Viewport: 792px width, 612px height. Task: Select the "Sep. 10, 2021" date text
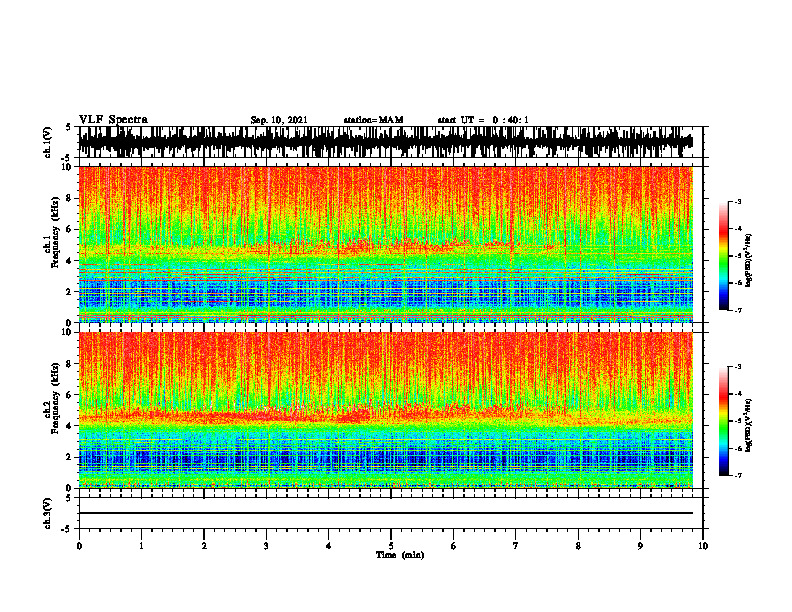click(279, 120)
